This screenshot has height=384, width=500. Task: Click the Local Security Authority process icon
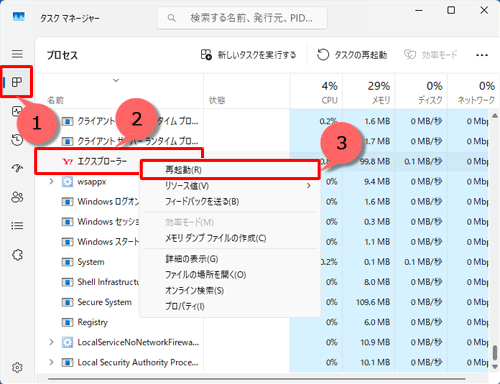(67, 362)
